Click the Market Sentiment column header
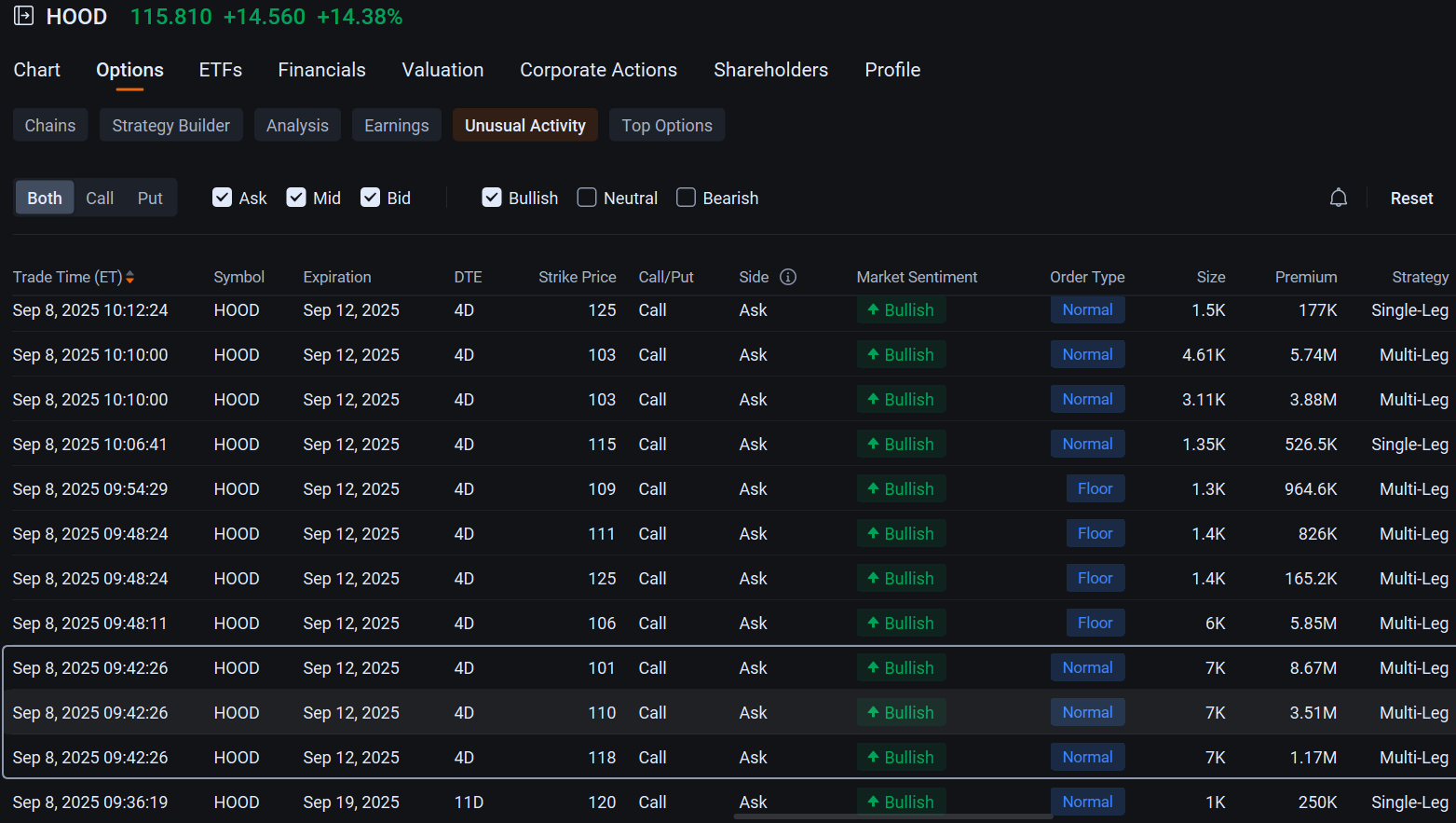Image resolution: width=1456 pixels, height=823 pixels. click(917, 277)
